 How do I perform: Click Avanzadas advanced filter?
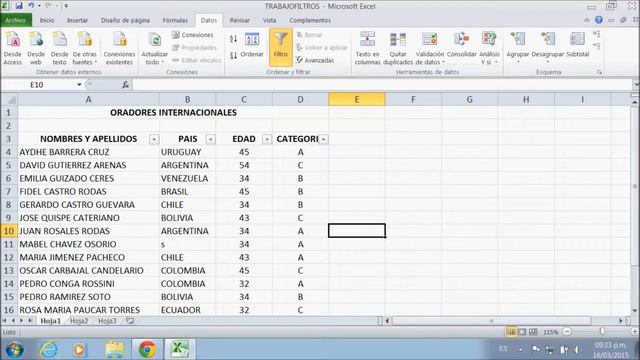tap(315, 60)
